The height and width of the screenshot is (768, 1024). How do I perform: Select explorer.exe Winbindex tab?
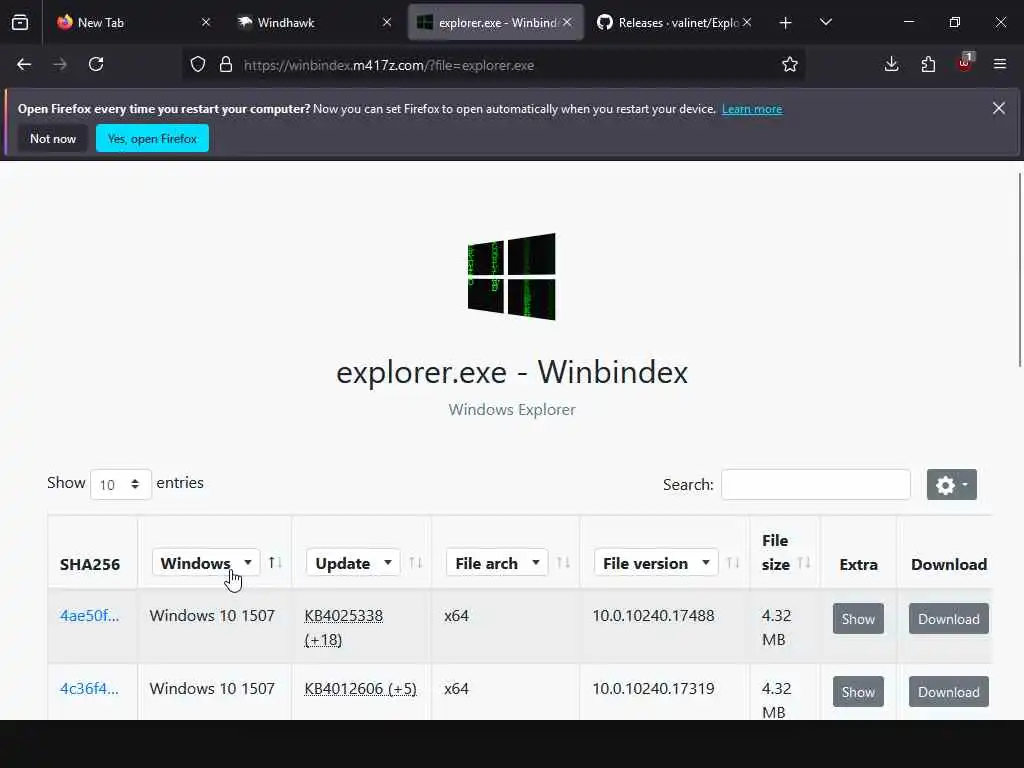[x=496, y=23]
